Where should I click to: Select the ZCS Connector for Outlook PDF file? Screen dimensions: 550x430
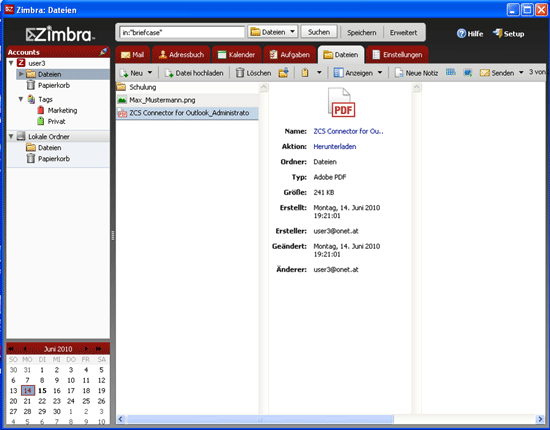[x=187, y=113]
